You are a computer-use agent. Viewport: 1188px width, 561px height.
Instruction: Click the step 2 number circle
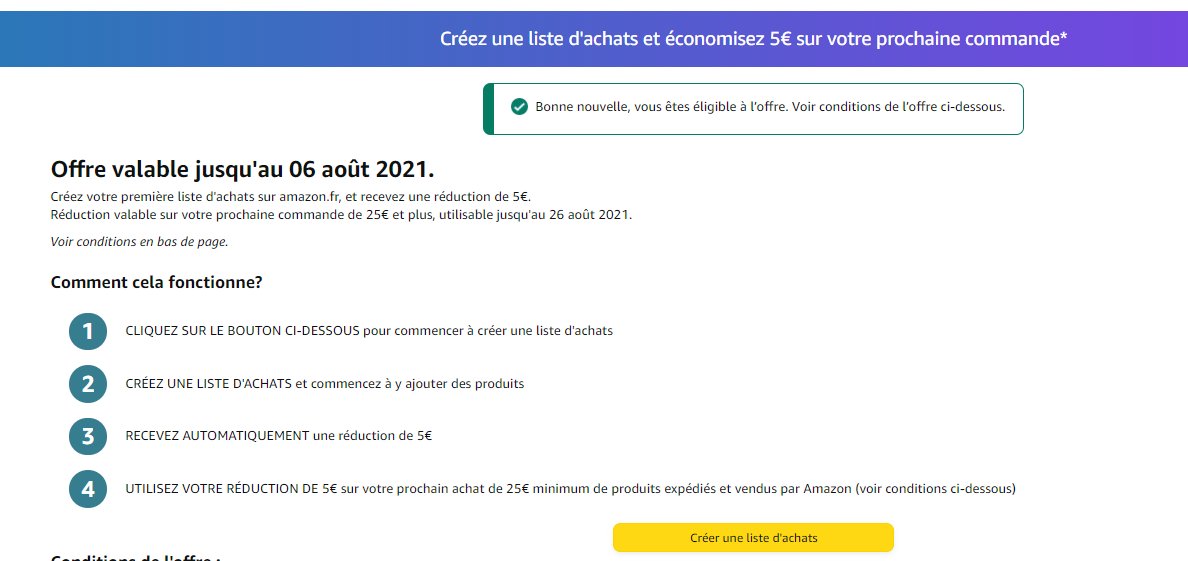pyautogui.click(x=88, y=384)
